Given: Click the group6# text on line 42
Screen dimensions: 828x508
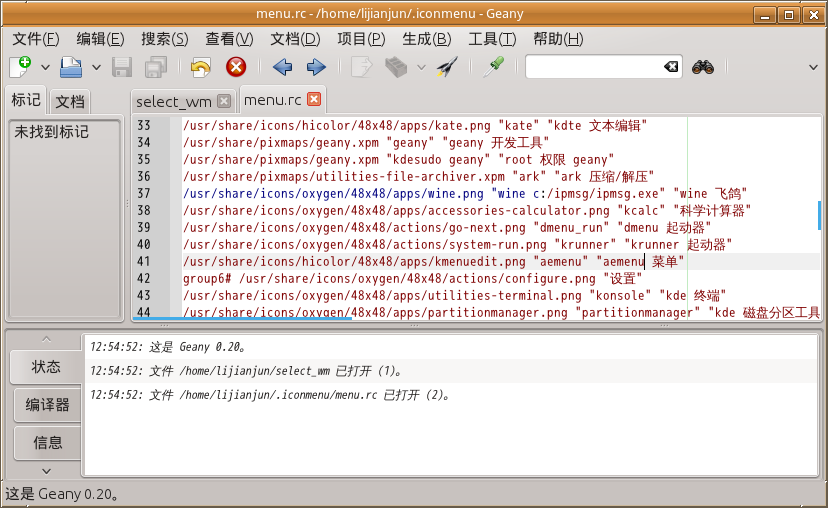Looking at the screenshot, I should 207,278.
